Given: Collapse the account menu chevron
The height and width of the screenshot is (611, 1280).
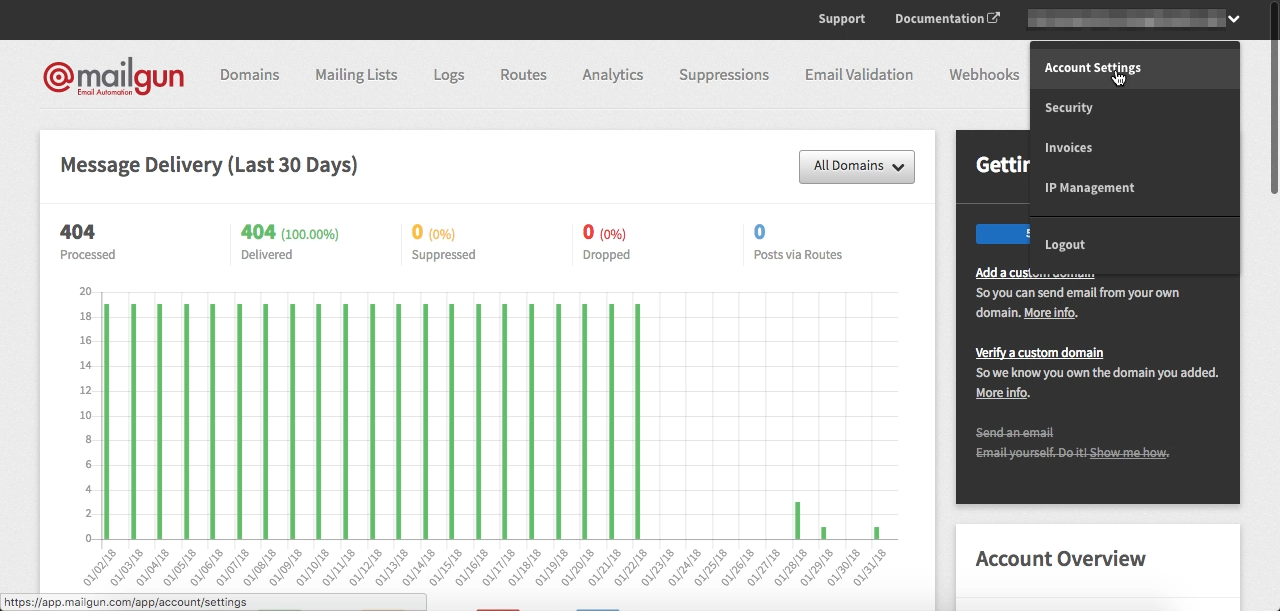Looking at the screenshot, I should coord(1234,18).
